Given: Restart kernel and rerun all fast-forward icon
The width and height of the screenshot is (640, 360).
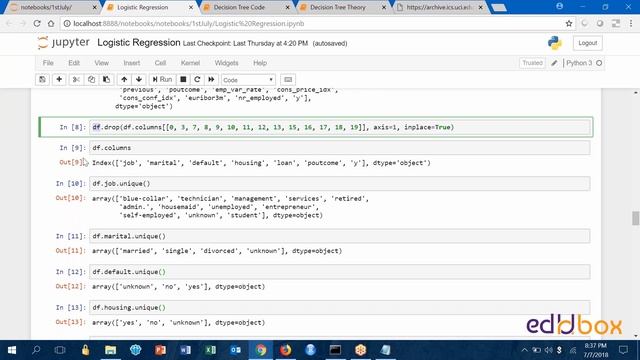Looking at the screenshot, I should (211, 80).
